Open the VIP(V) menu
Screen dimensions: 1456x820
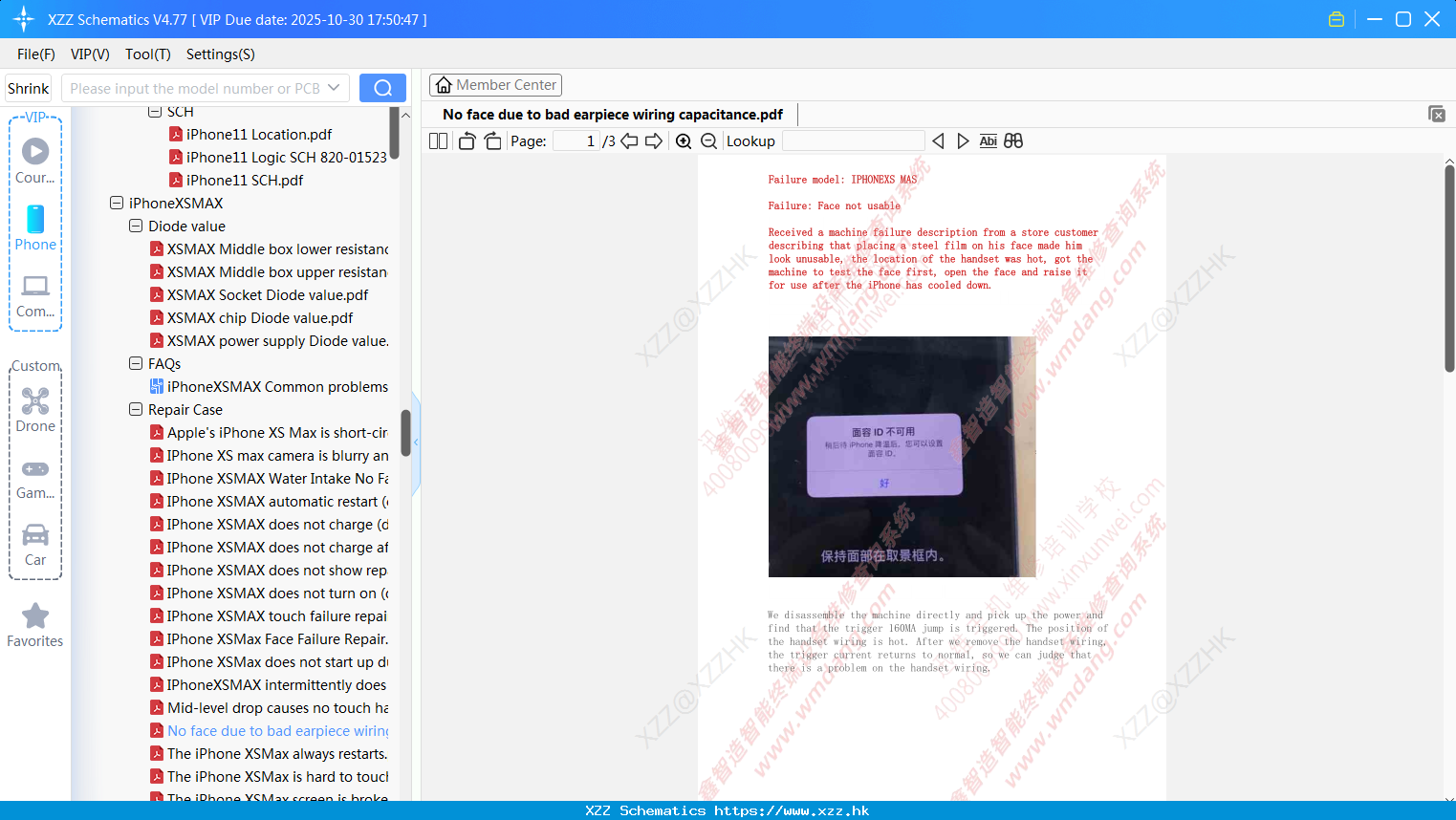pos(90,54)
